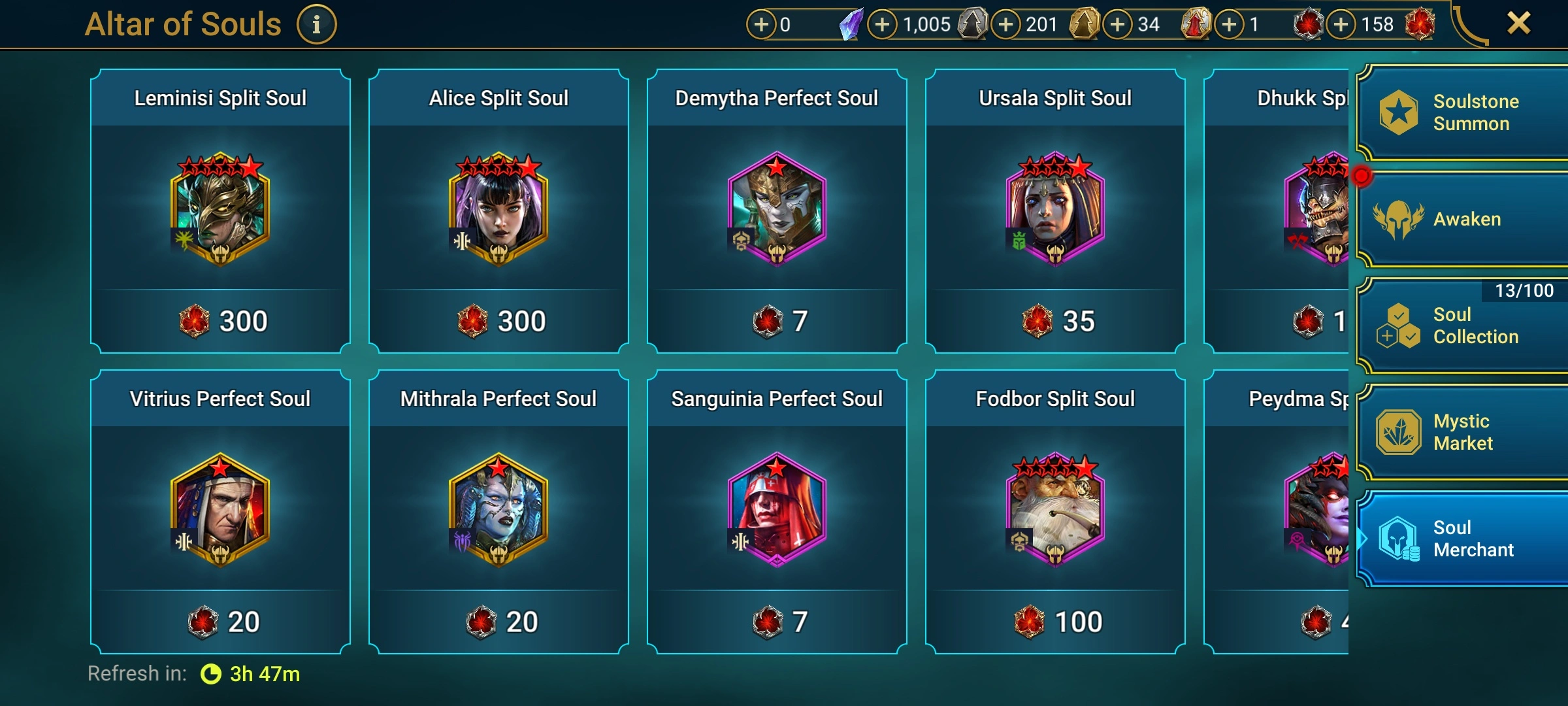Go to Mystic Market tab

(1462, 432)
